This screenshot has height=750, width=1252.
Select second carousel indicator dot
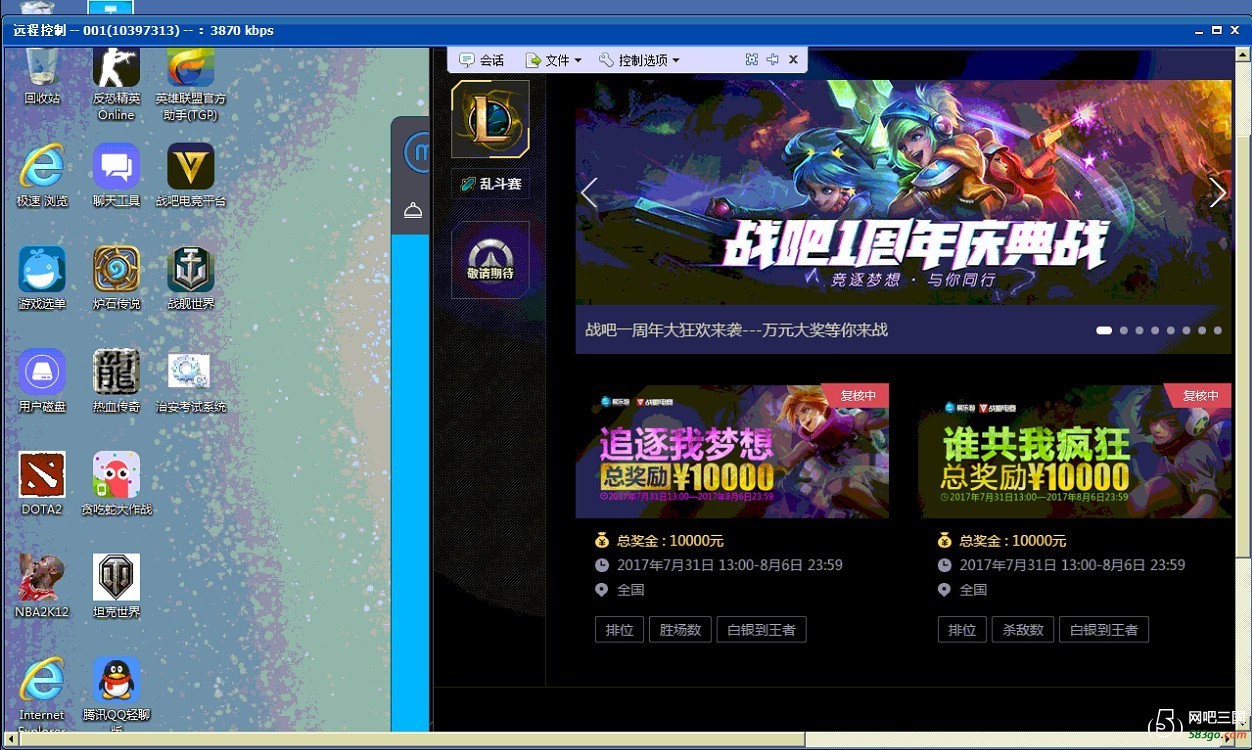(1124, 330)
